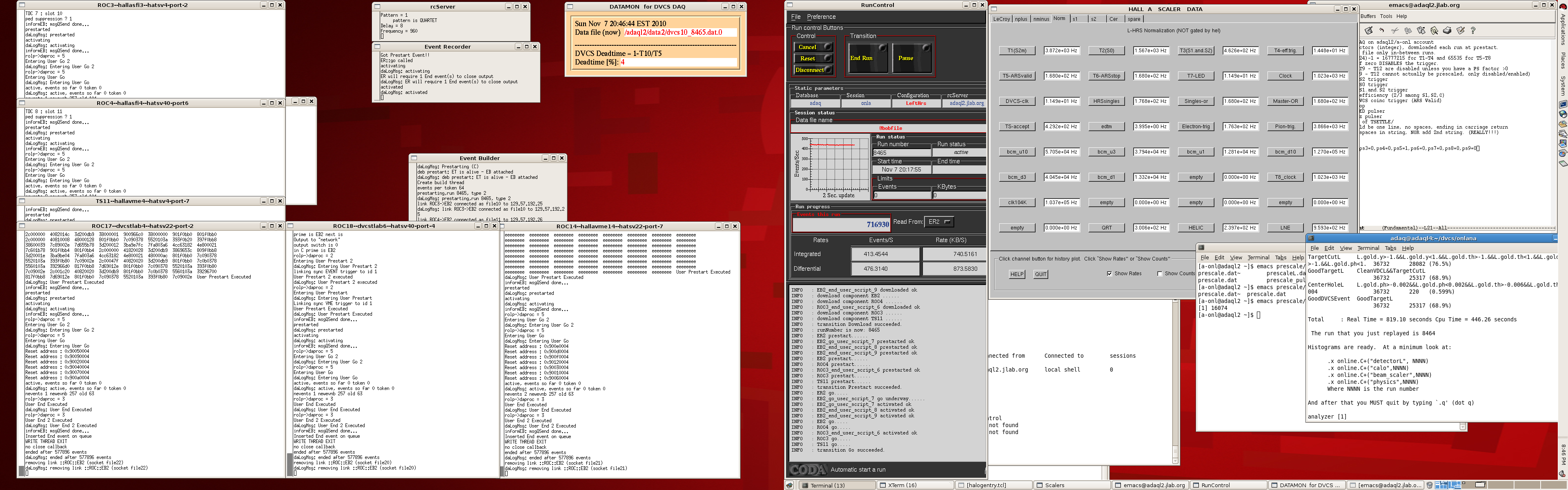Click the Pause transition button
The height and width of the screenshot is (490, 1568).
tap(912, 58)
